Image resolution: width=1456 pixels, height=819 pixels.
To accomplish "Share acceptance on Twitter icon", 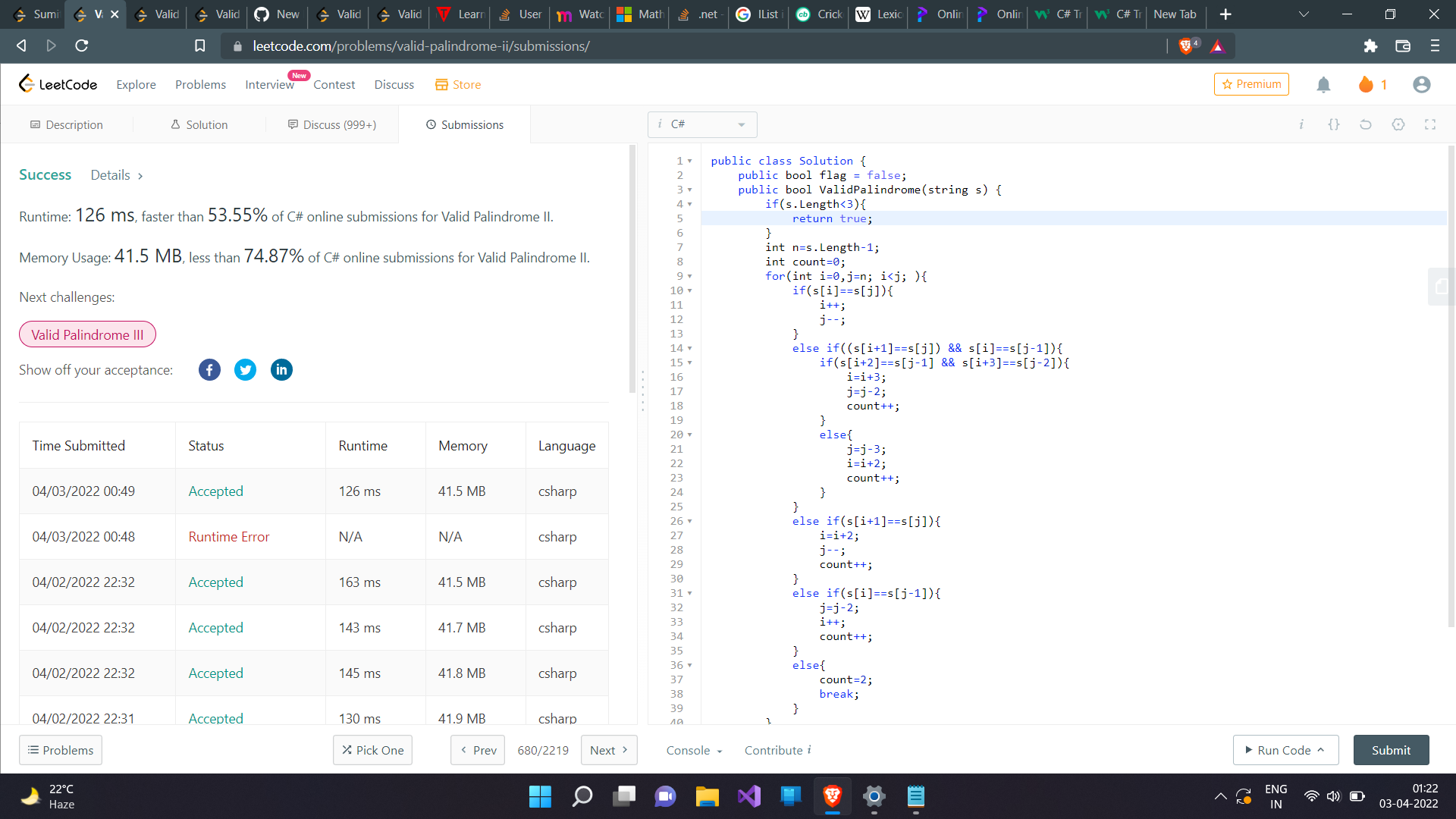I will coord(245,370).
